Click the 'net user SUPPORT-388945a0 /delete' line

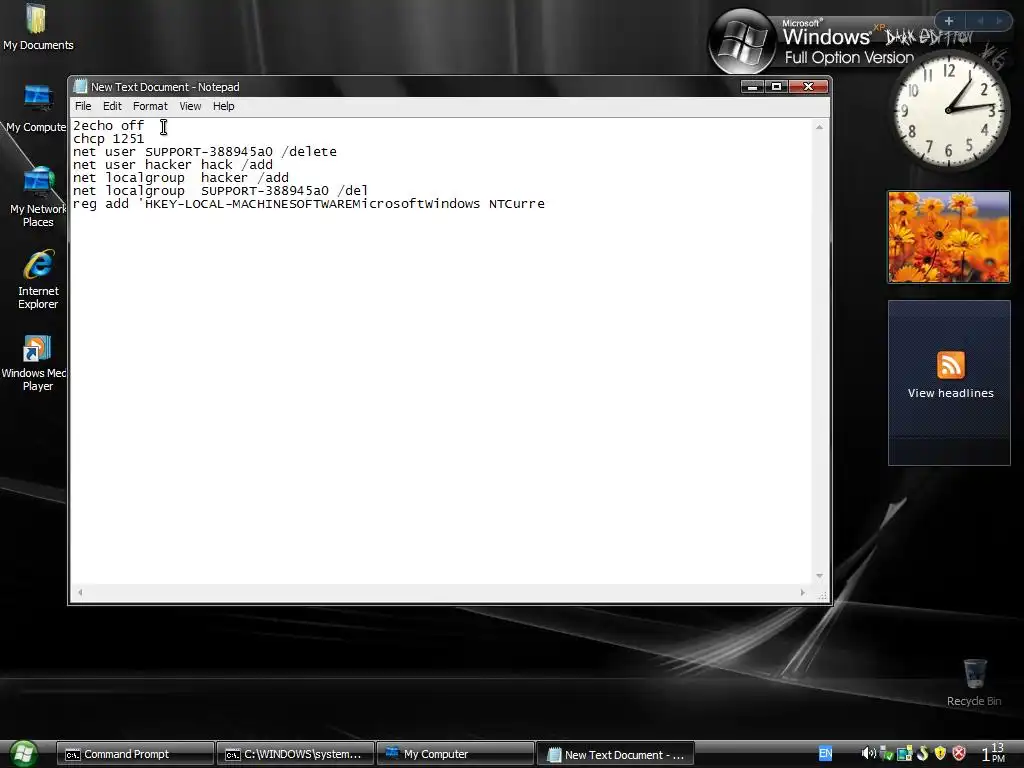click(205, 152)
